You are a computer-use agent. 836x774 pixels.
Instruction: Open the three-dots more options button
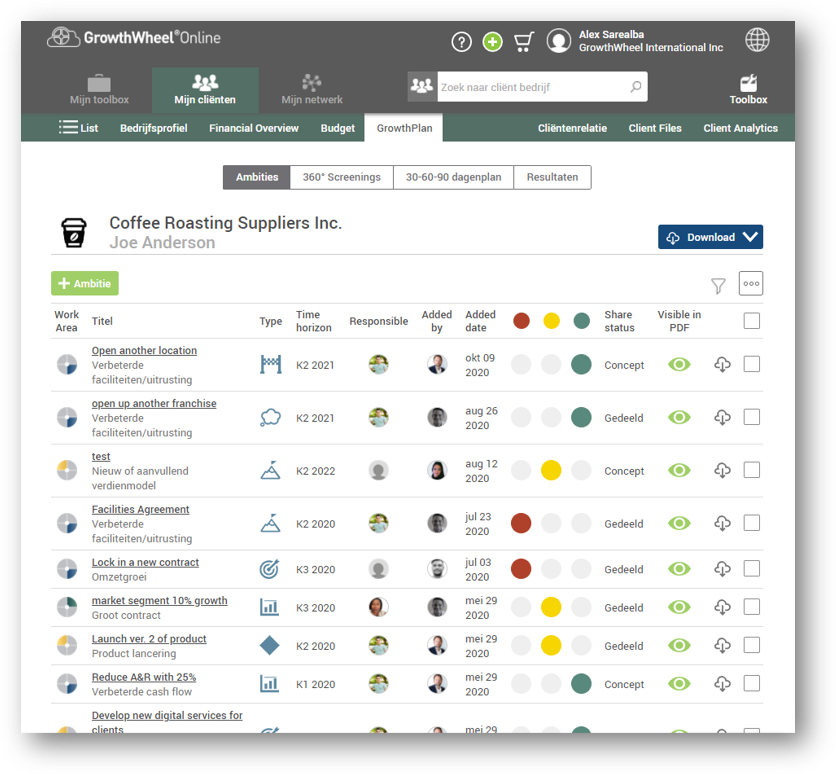751,283
